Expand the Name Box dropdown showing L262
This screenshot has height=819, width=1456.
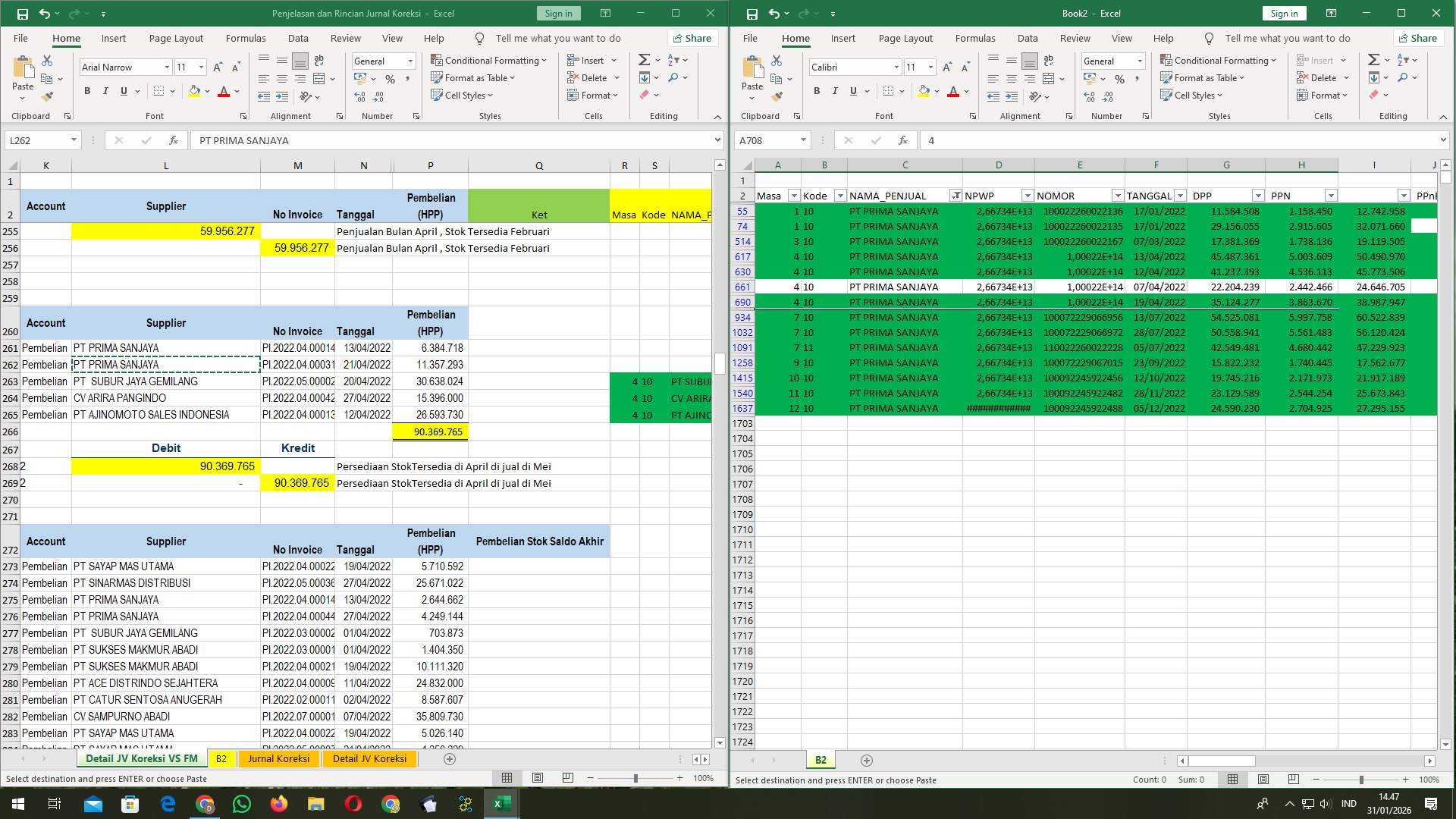74,140
